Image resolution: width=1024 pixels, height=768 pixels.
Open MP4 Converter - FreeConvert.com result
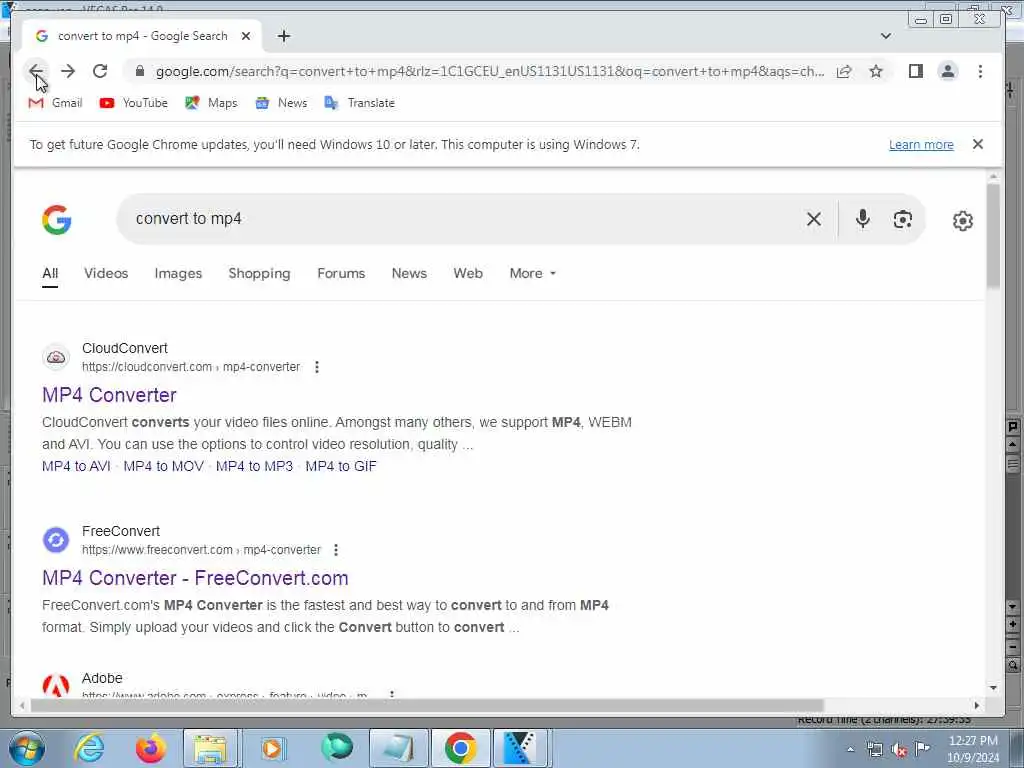click(x=195, y=578)
